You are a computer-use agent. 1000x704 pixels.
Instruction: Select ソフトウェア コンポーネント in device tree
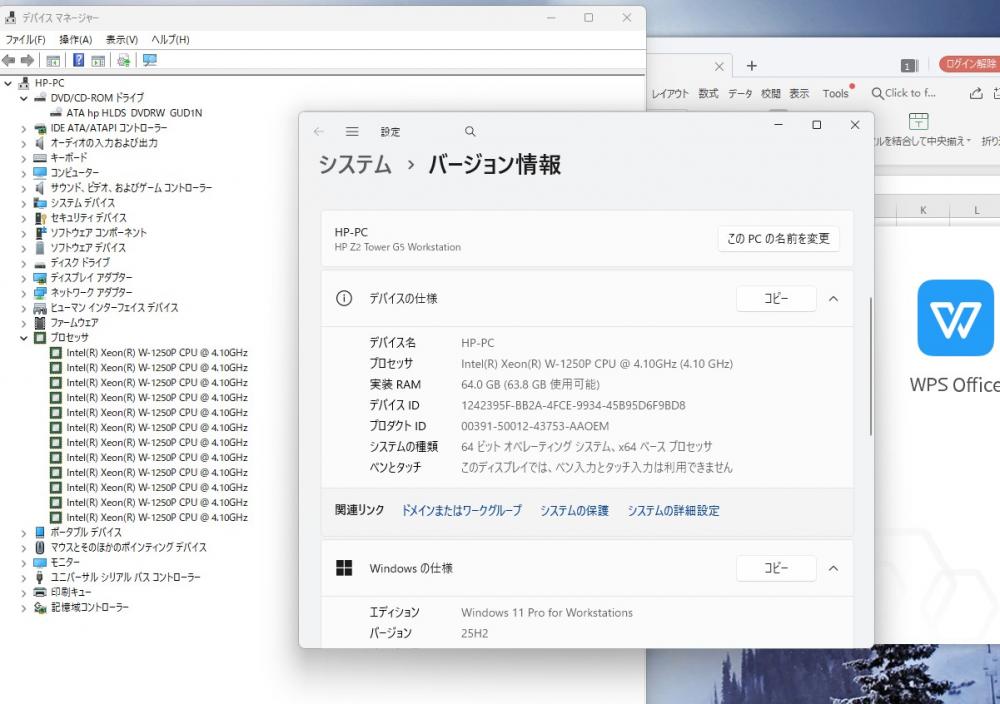click(98, 233)
